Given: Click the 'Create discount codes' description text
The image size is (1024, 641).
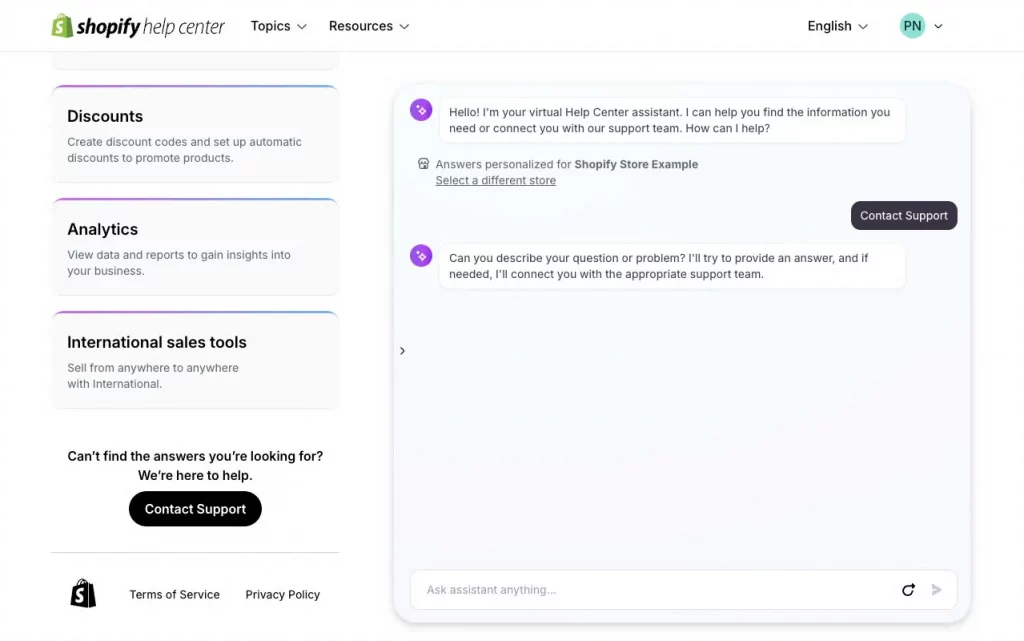Looking at the screenshot, I should 184,150.
